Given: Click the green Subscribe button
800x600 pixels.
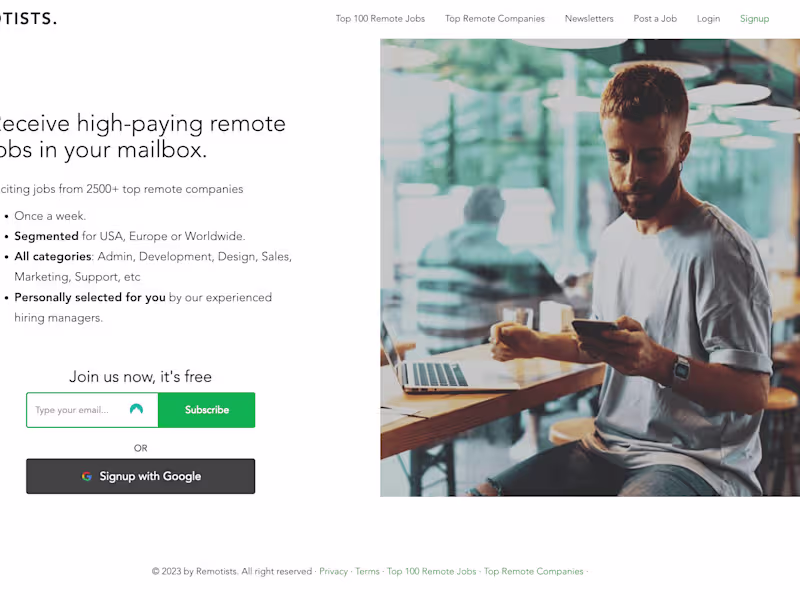Looking at the screenshot, I should point(207,410).
